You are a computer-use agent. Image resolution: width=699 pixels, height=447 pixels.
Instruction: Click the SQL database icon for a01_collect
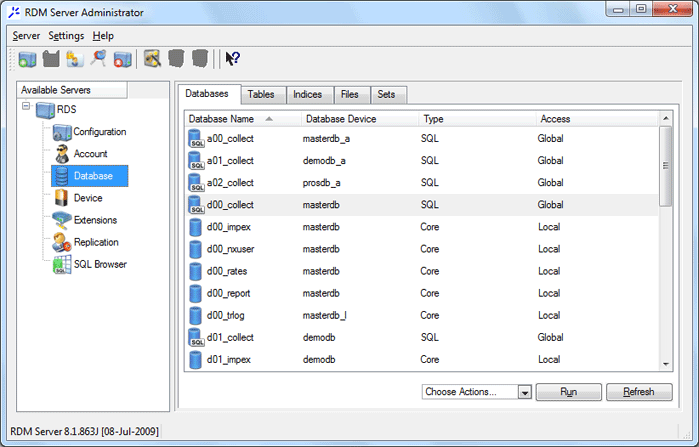coord(196,160)
